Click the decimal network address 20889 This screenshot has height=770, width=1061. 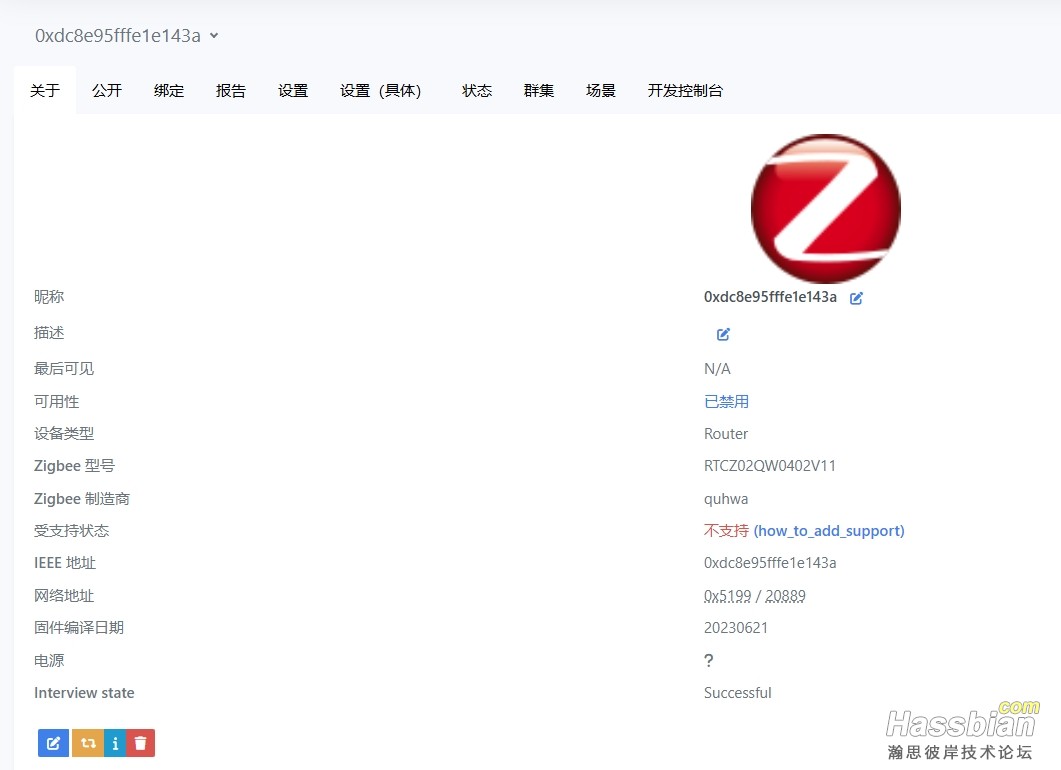point(785,596)
